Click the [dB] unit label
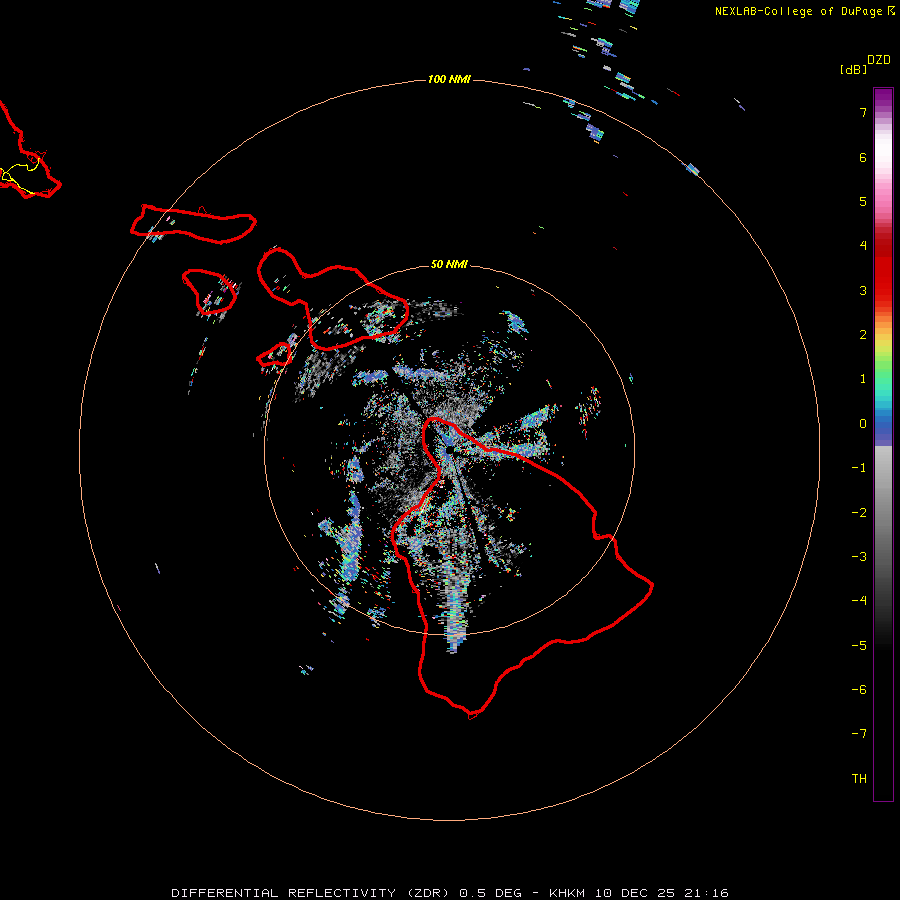 (x=854, y=69)
